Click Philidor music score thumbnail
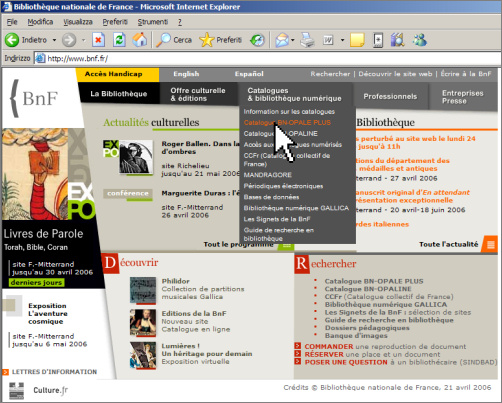This screenshot has height=403, width=502. click(x=143, y=291)
